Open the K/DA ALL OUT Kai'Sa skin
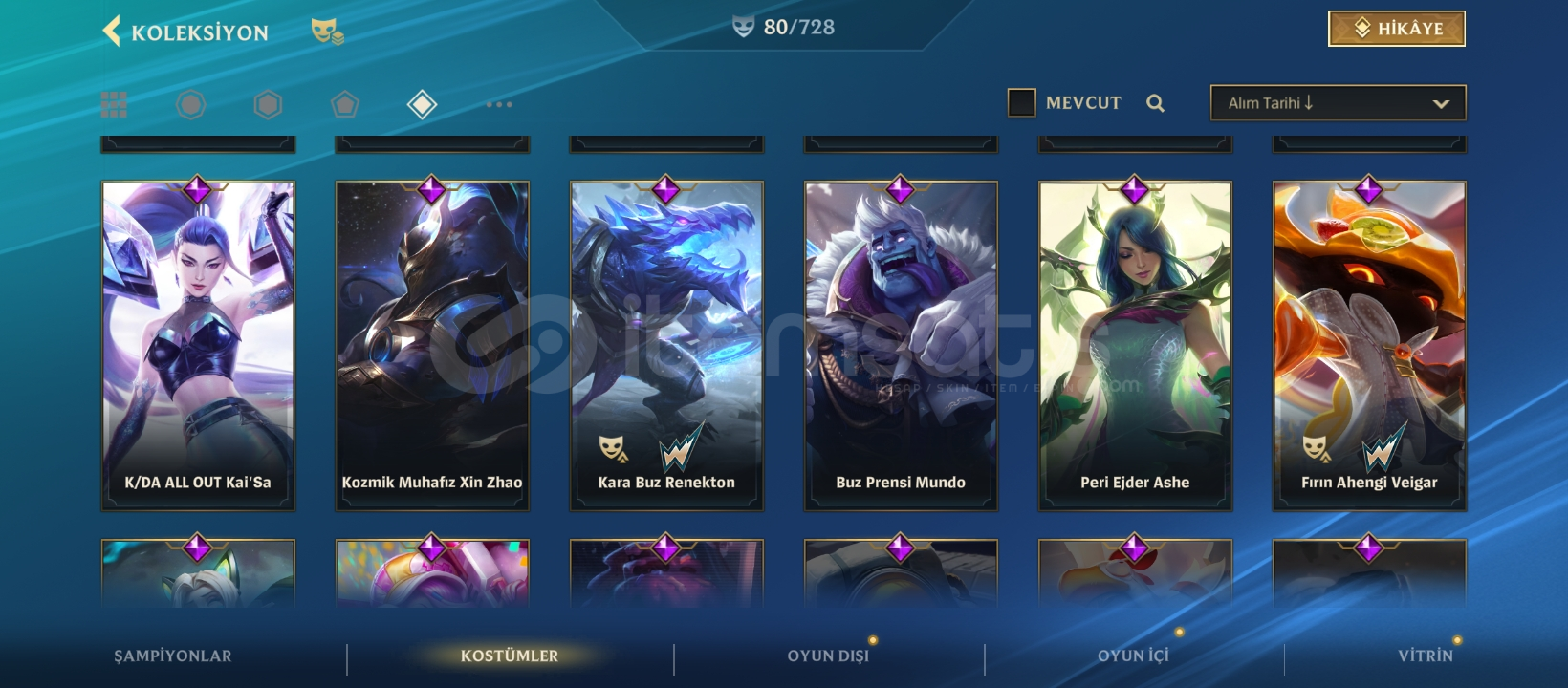This screenshot has width=1568, height=688. point(198,345)
